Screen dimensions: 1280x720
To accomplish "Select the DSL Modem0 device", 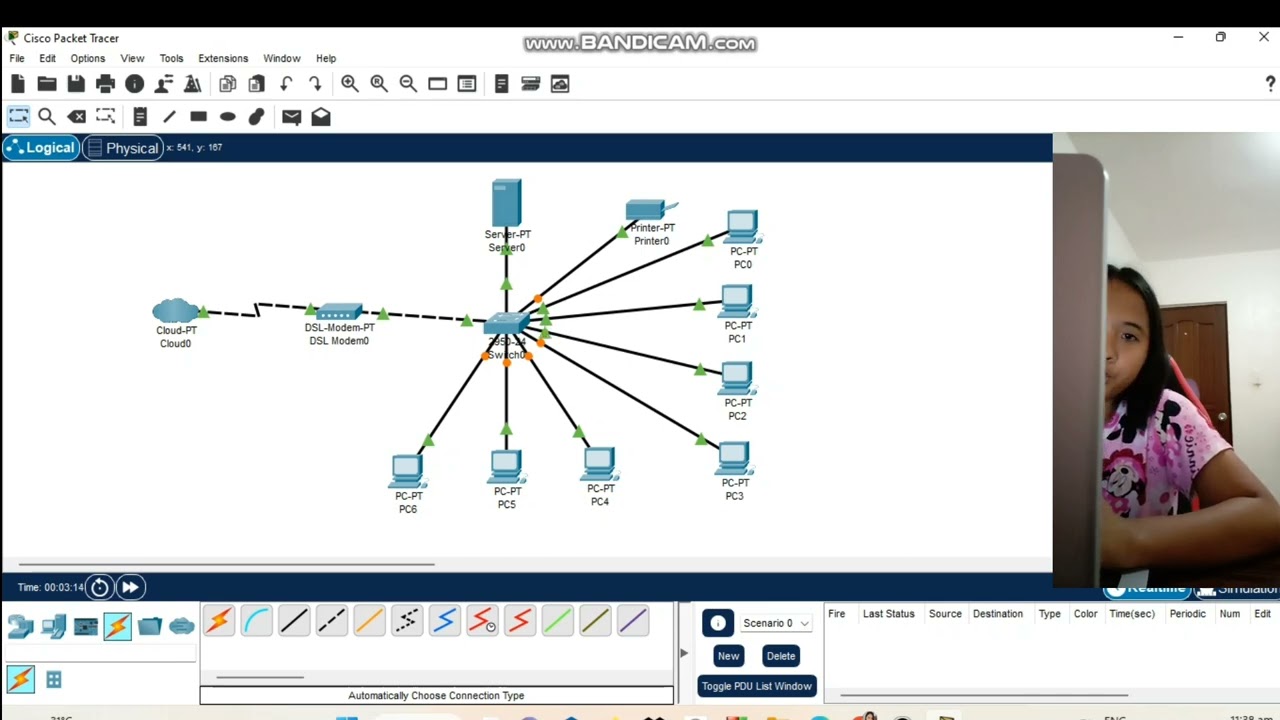I will click(x=339, y=312).
